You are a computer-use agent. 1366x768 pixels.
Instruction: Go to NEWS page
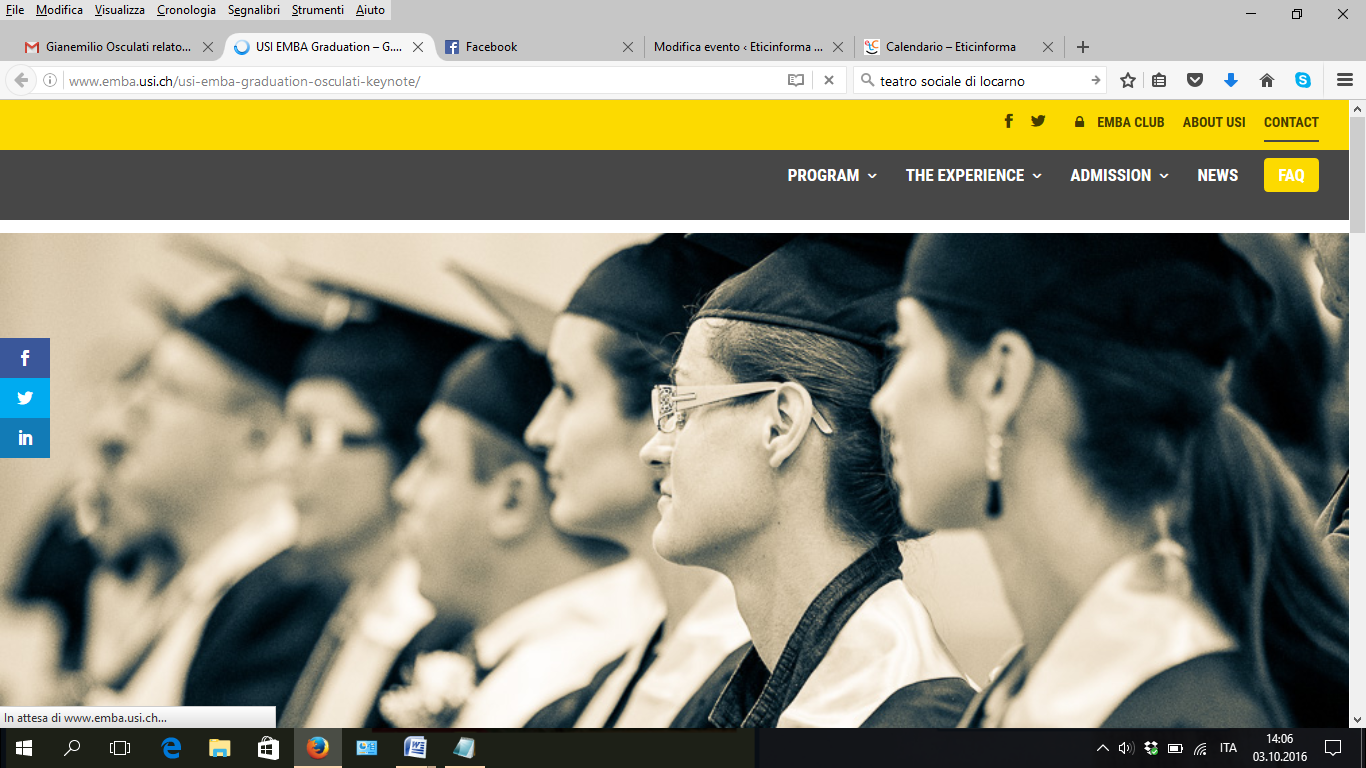pyautogui.click(x=1218, y=175)
